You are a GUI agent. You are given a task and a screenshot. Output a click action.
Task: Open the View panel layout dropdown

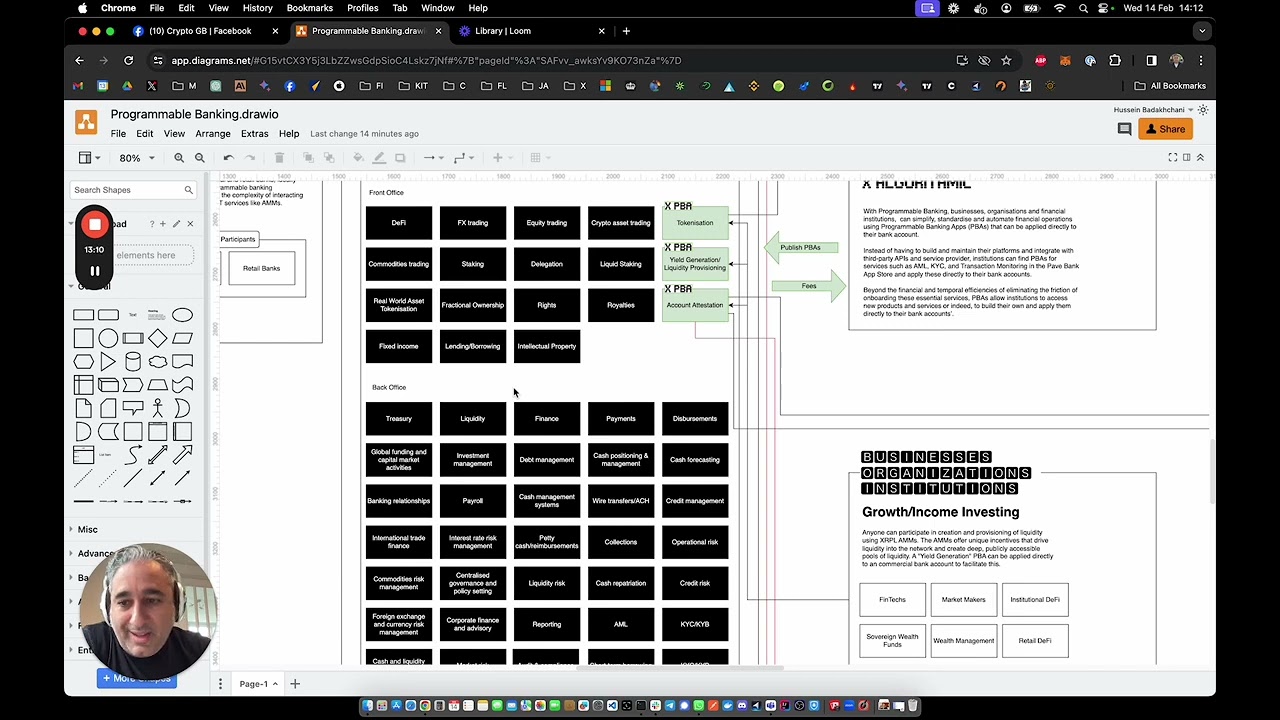pos(88,158)
